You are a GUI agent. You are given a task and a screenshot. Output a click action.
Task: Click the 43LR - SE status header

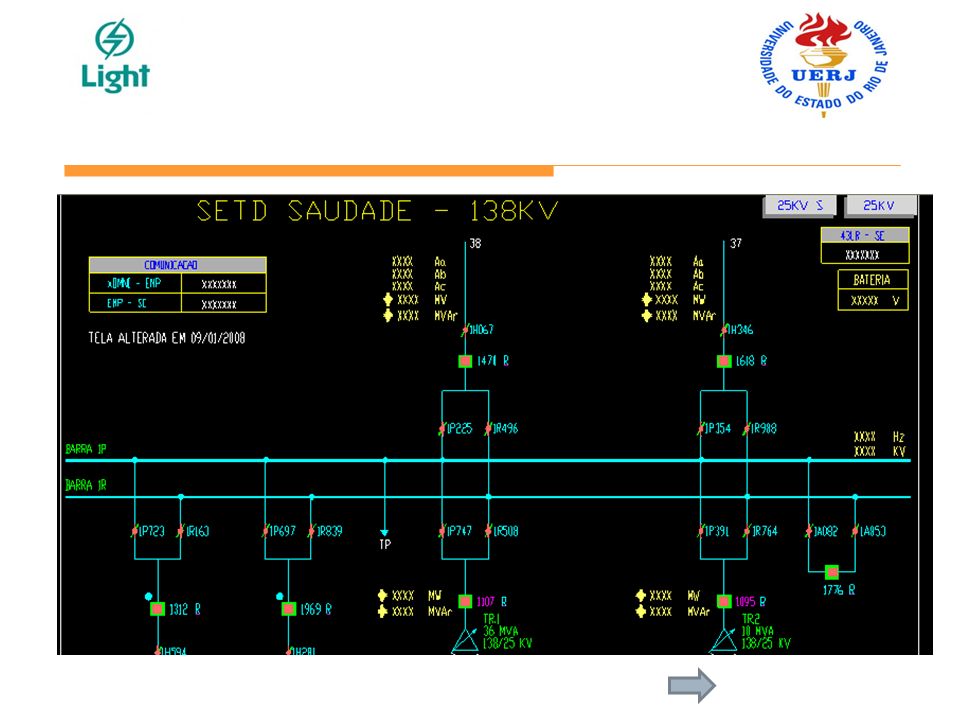point(864,236)
